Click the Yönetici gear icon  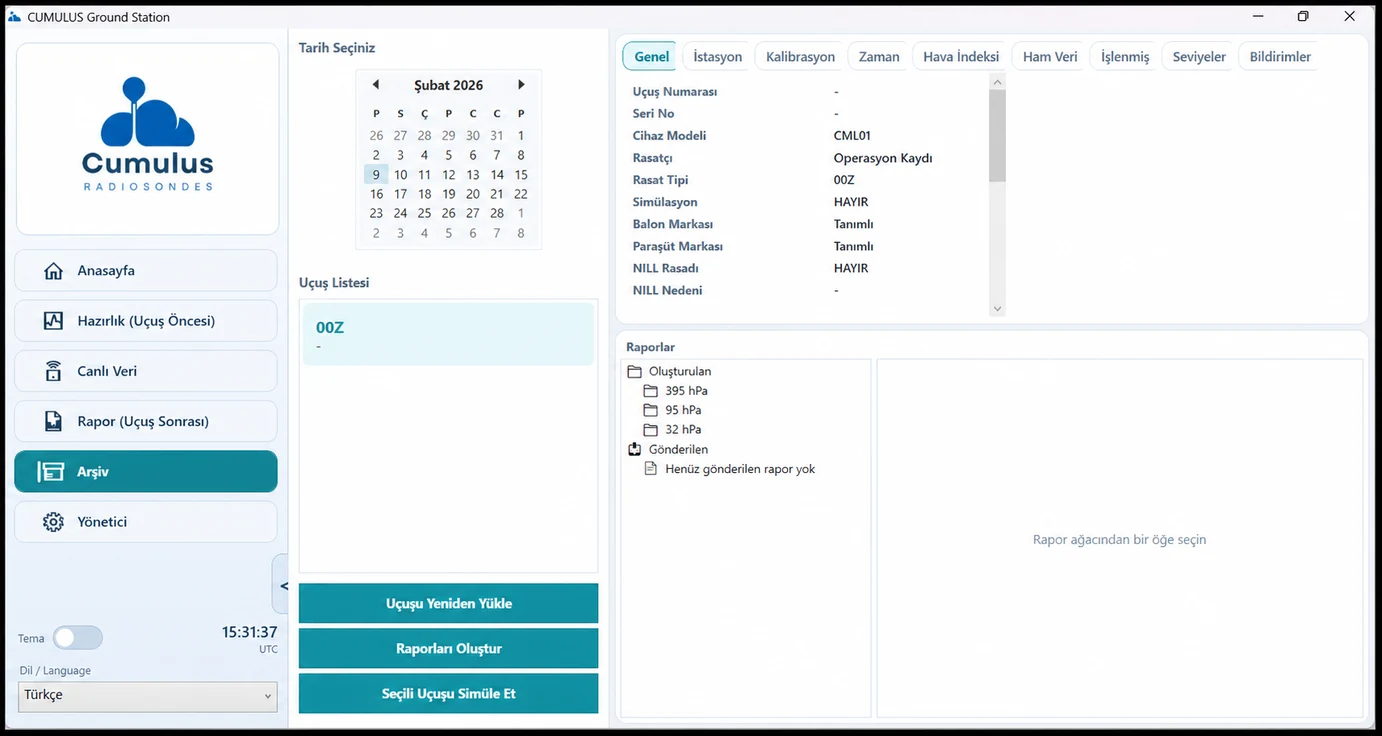click(54, 522)
